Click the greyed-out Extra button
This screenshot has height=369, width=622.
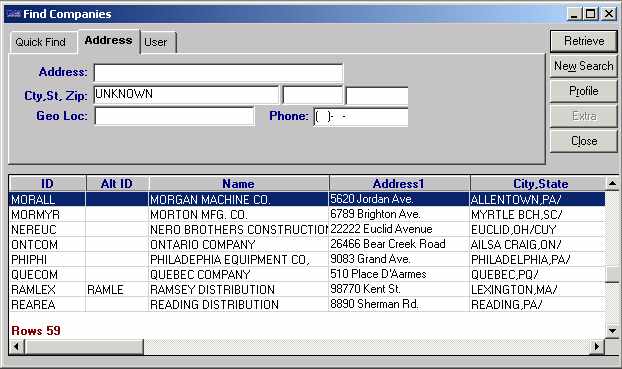tap(584, 116)
